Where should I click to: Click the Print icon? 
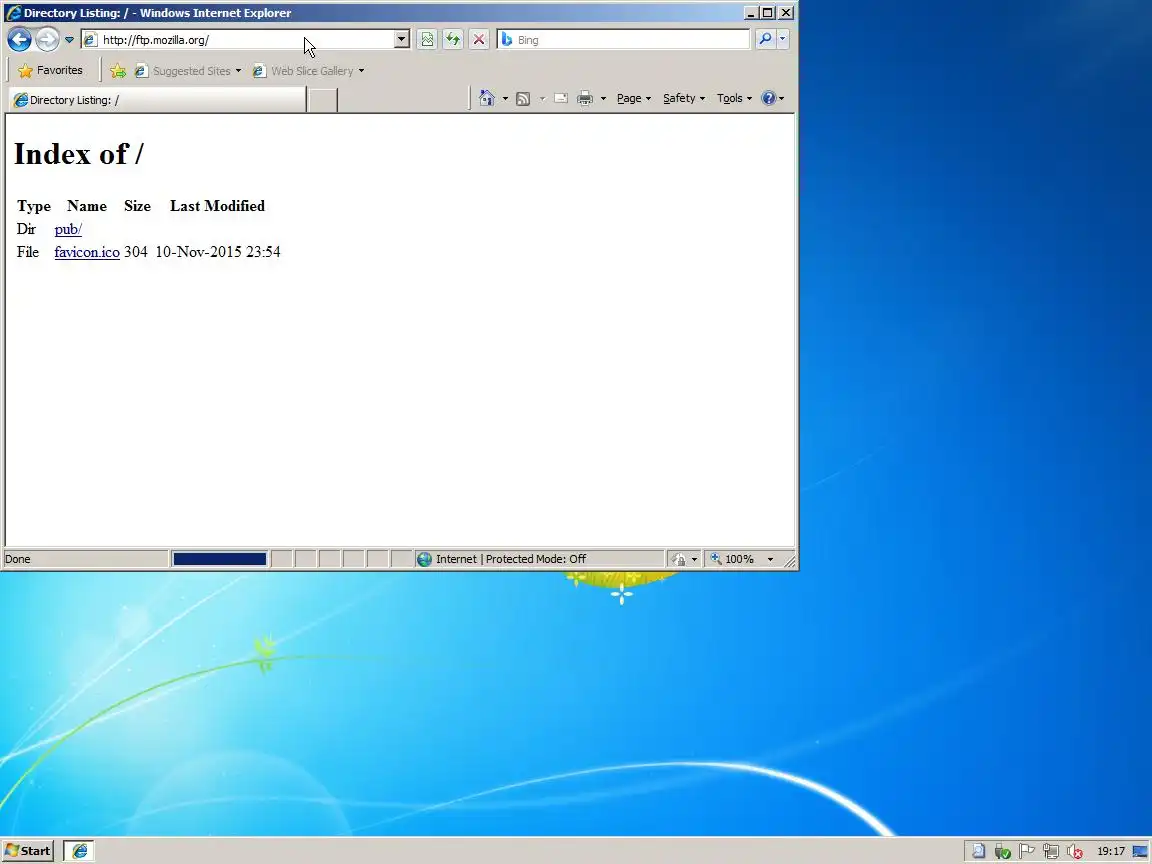click(585, 98)
